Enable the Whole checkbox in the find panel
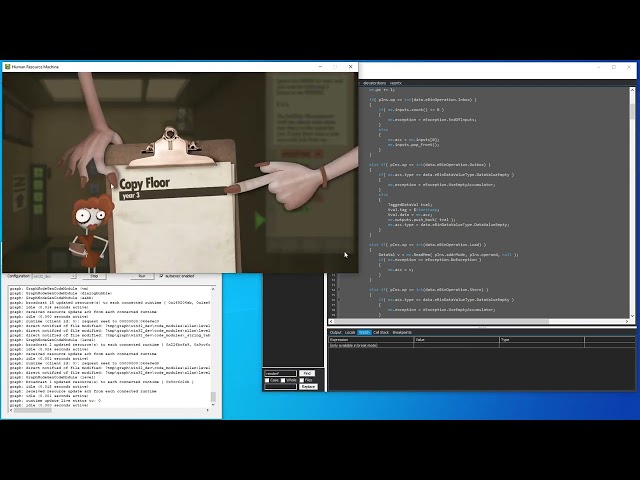This screenshot has height=480, width=640. tap(283, 380)
